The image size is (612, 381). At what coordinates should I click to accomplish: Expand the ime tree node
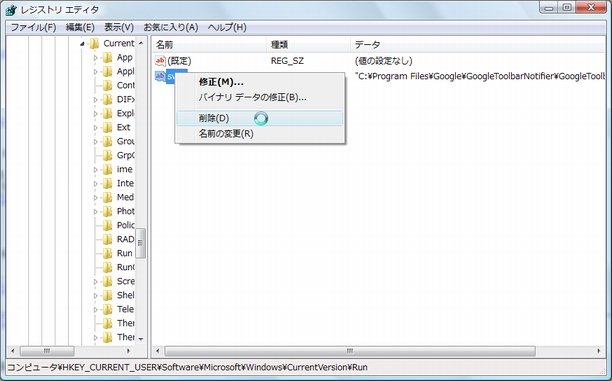pos(95,170)
